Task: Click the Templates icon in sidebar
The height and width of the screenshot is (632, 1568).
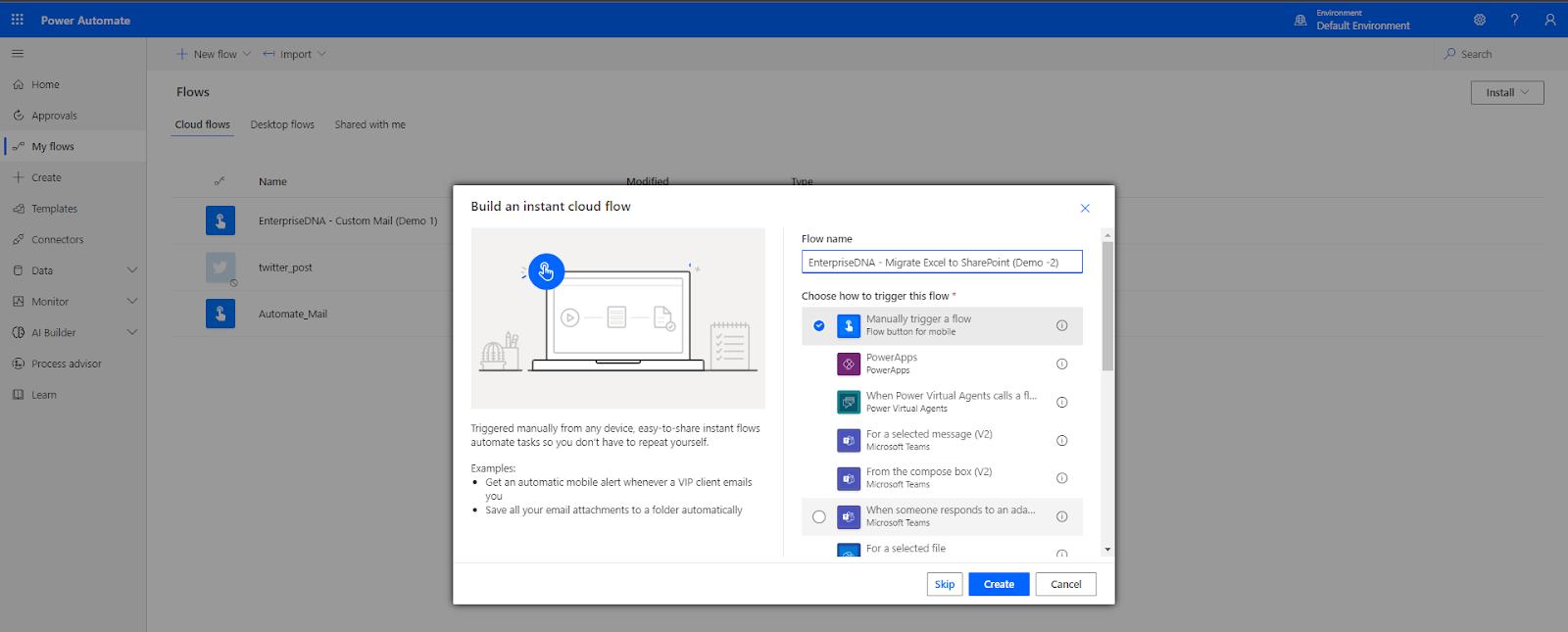Action: [x=18, y=209]
